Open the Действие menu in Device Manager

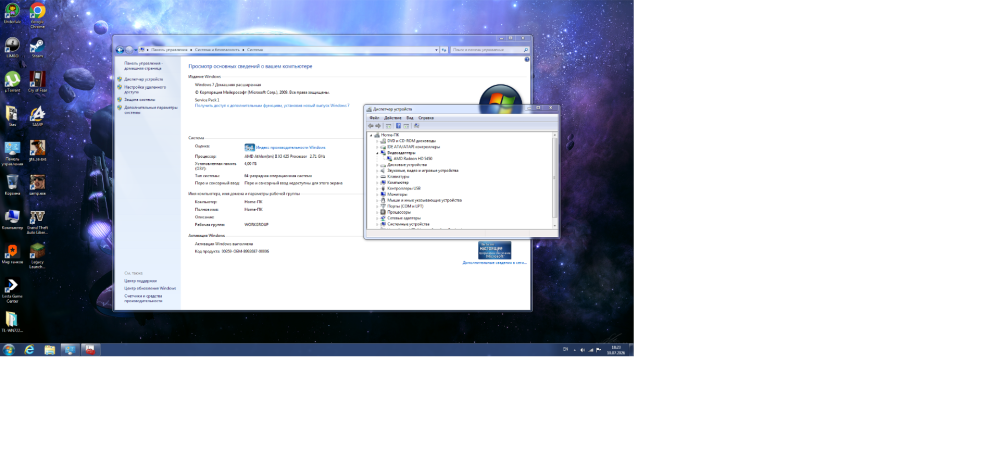click(393, 118)
